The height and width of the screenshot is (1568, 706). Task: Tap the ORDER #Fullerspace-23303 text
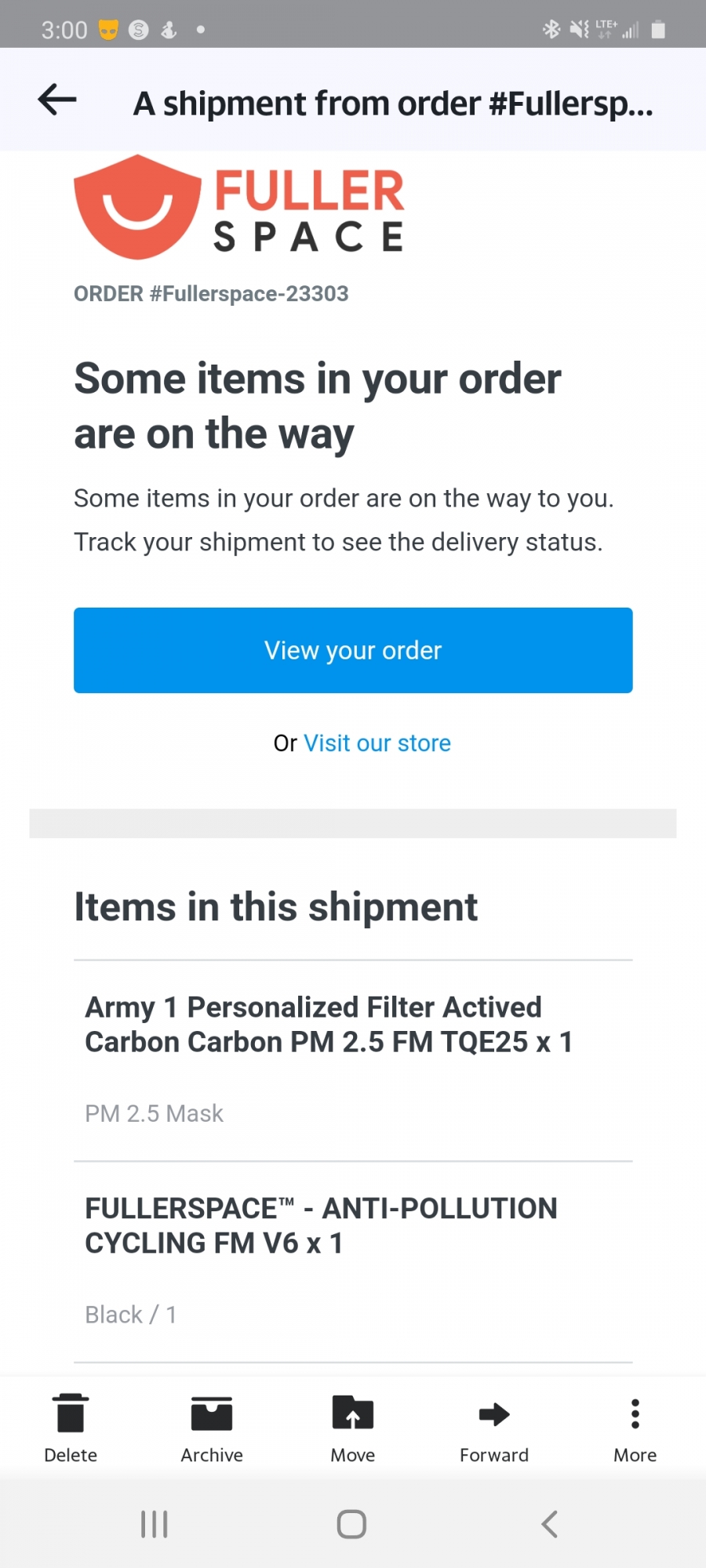click(211, 294)
